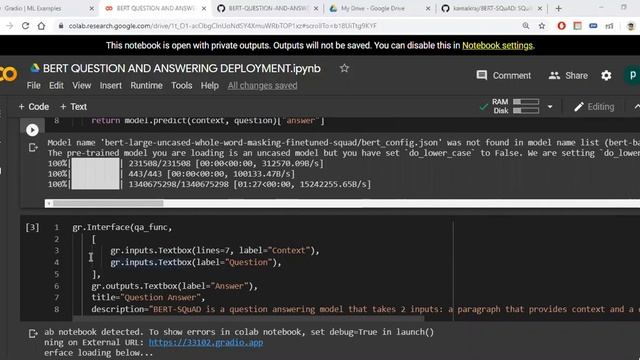The image size is (640, 360).
Task: Click line 1 gr.Interface(qa_func code
Action: (x=122, y=227)
